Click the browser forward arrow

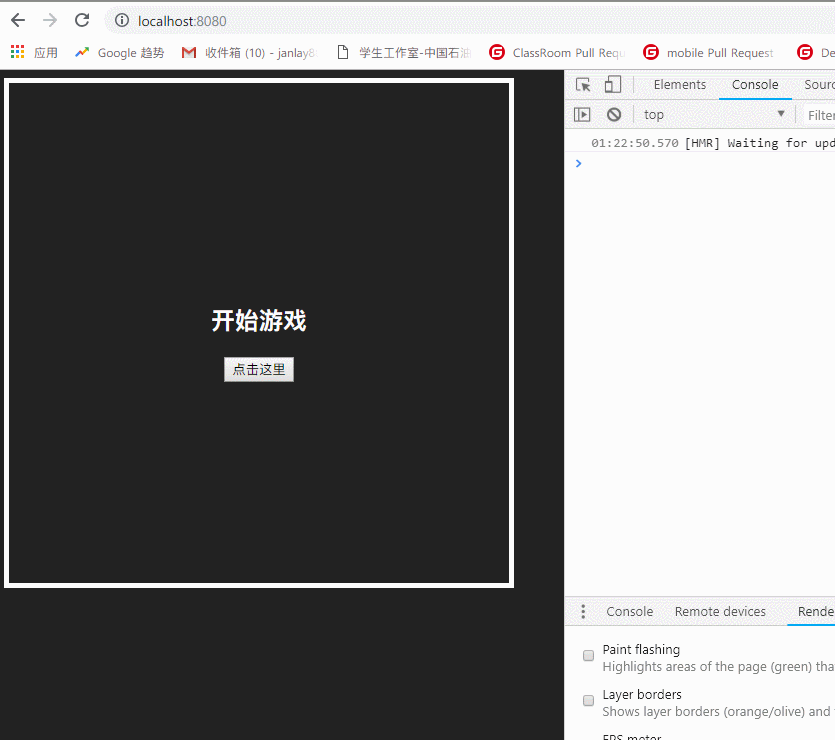click(x=50, y=21)
